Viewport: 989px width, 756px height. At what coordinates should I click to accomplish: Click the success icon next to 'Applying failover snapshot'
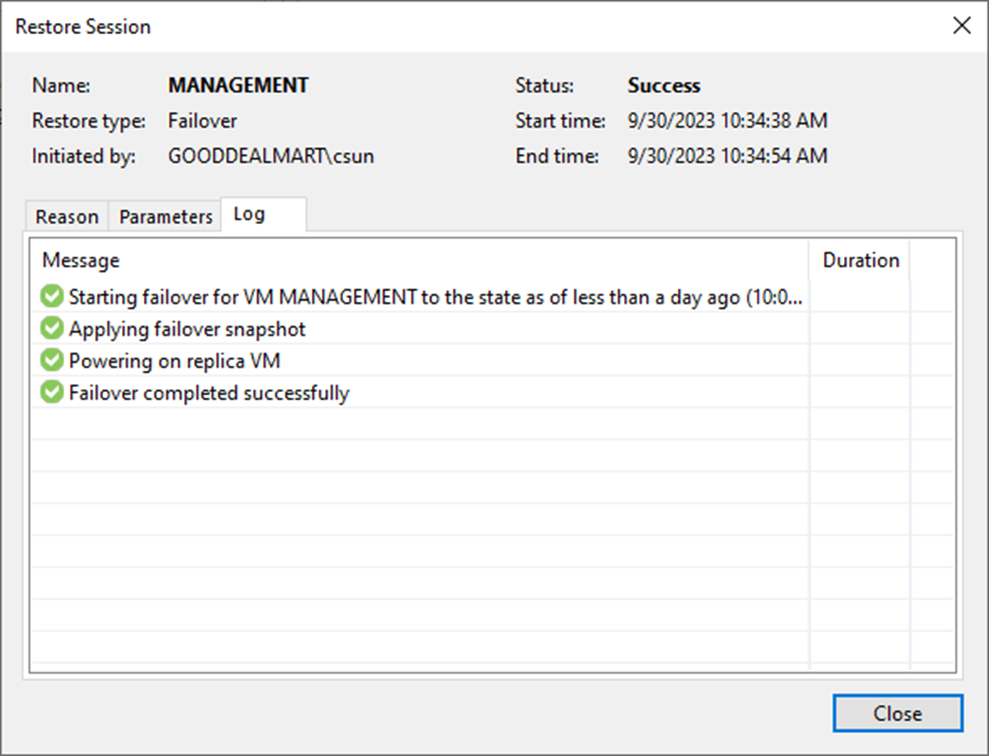tap(52, 329)
